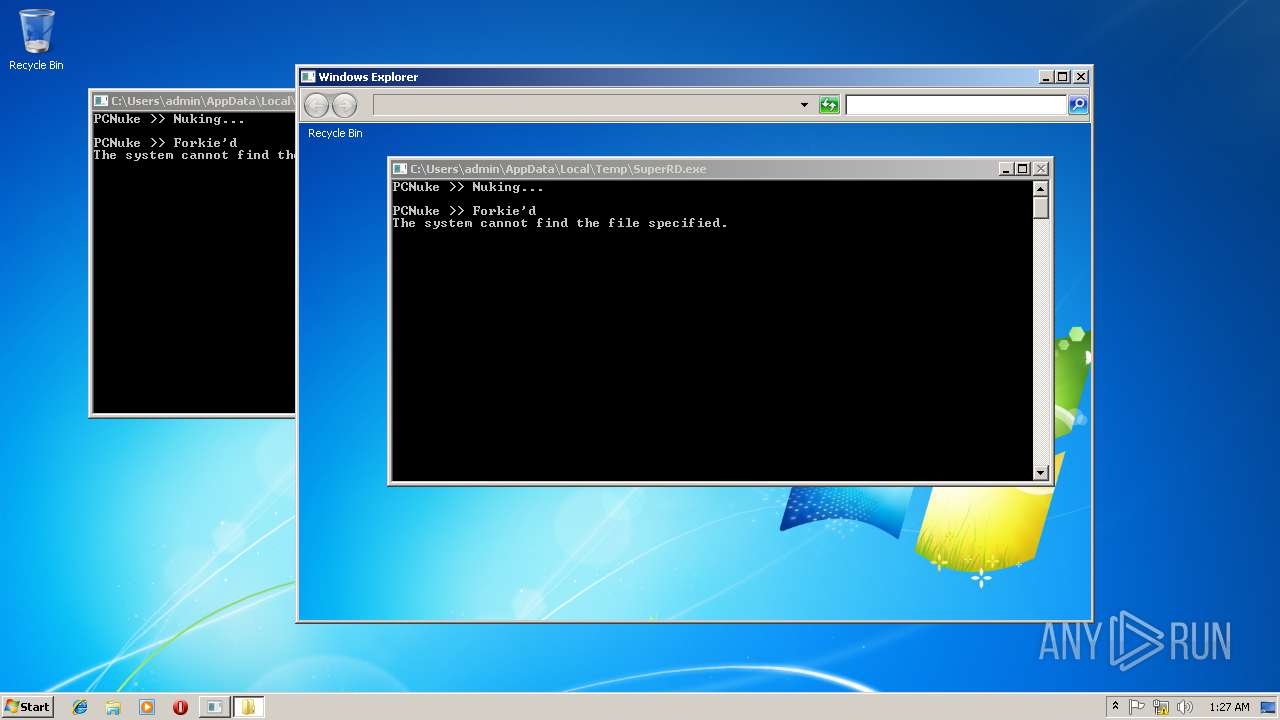
Task: Click the Back arrow in Windows Explorer
Action: (316, 105)
